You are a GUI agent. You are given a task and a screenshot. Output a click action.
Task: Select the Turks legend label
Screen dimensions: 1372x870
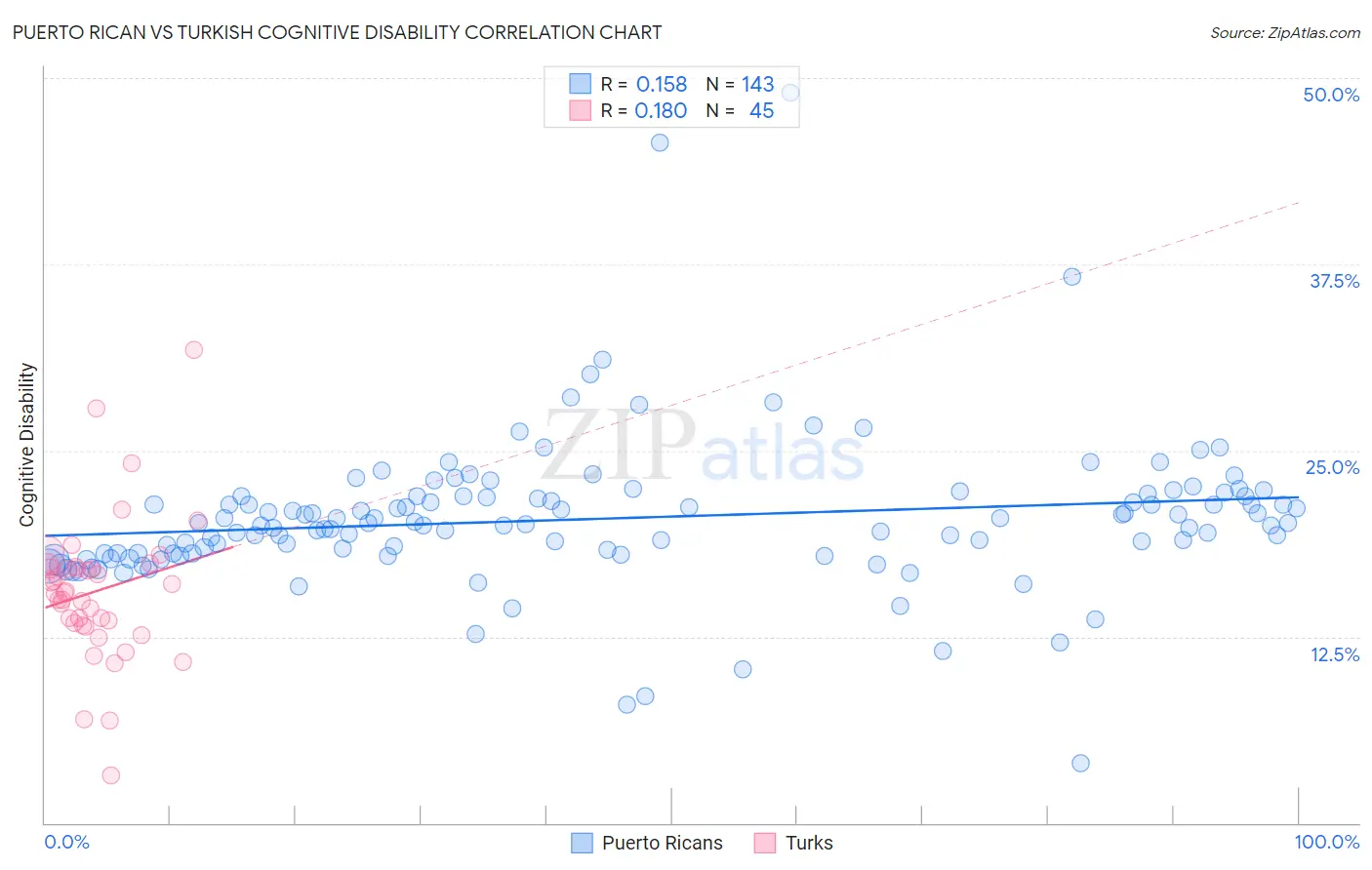(x=810, y=843)
